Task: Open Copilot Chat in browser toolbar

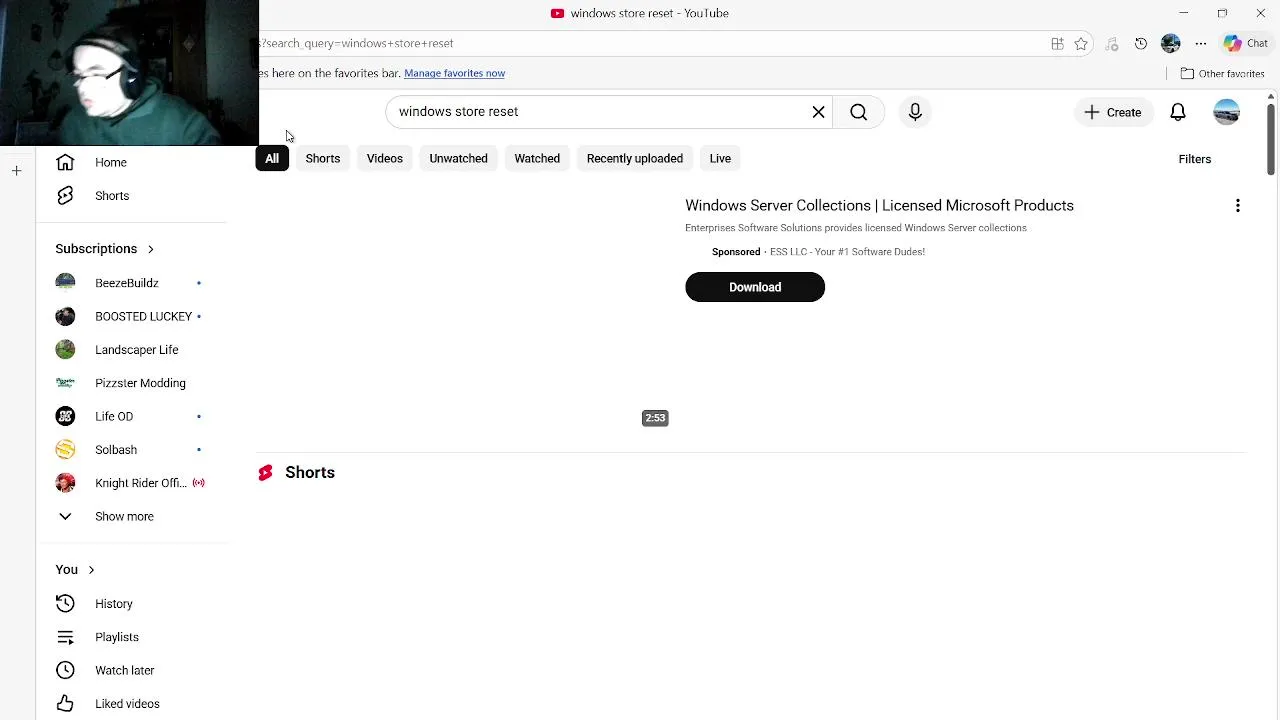Action: coord(1246,43)
